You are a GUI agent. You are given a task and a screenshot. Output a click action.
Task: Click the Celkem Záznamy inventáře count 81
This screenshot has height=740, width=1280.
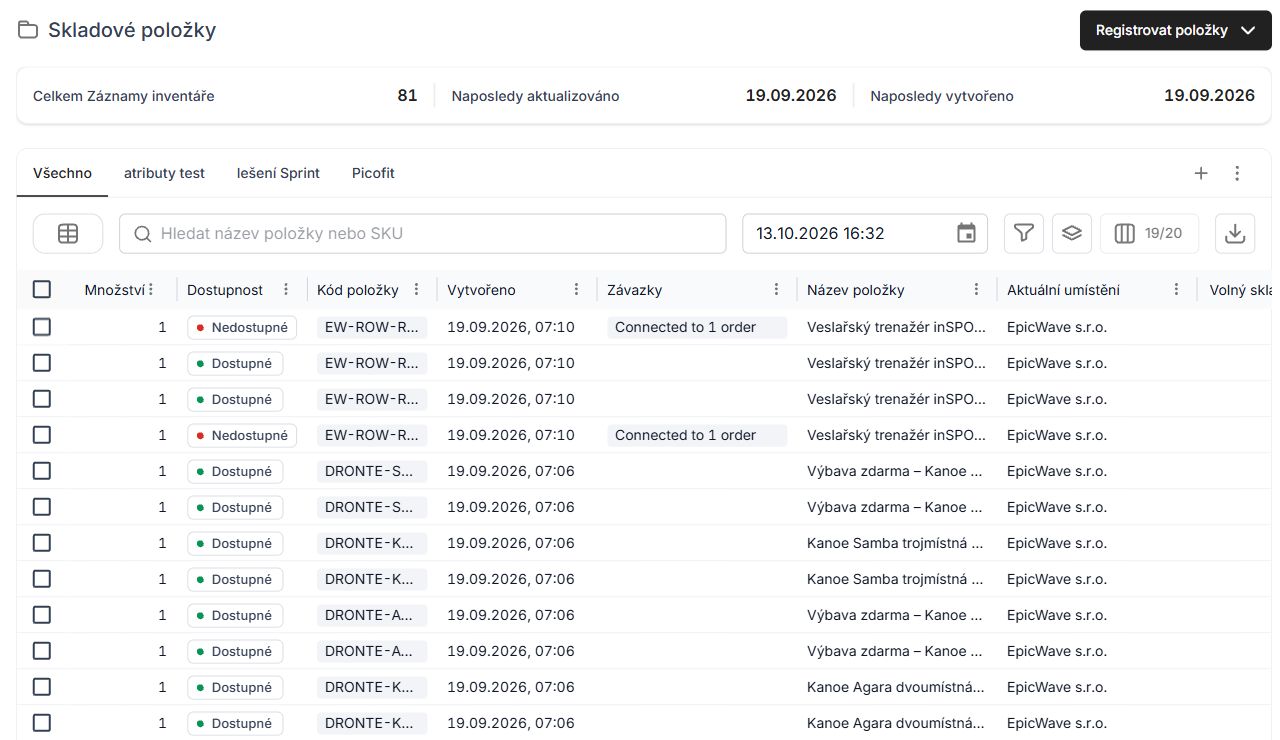(407, 96)
